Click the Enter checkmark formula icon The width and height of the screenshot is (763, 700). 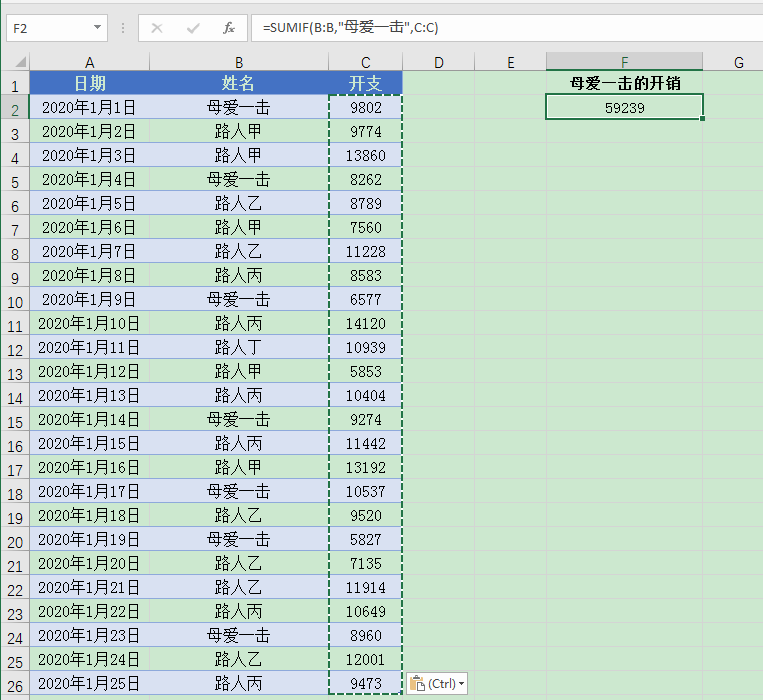click(193, 28)
